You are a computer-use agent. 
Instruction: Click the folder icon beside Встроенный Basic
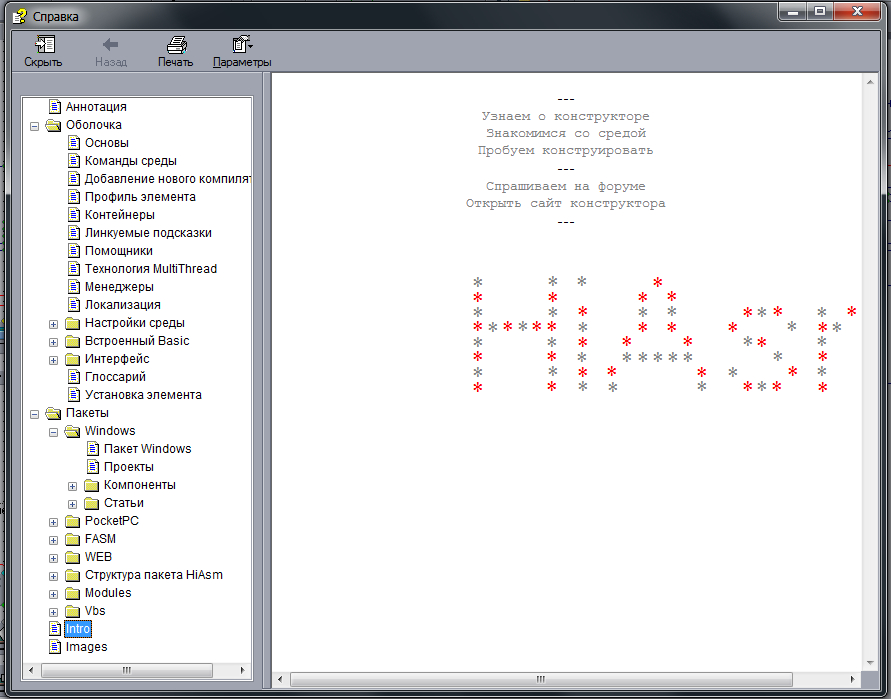click(72, 341)
